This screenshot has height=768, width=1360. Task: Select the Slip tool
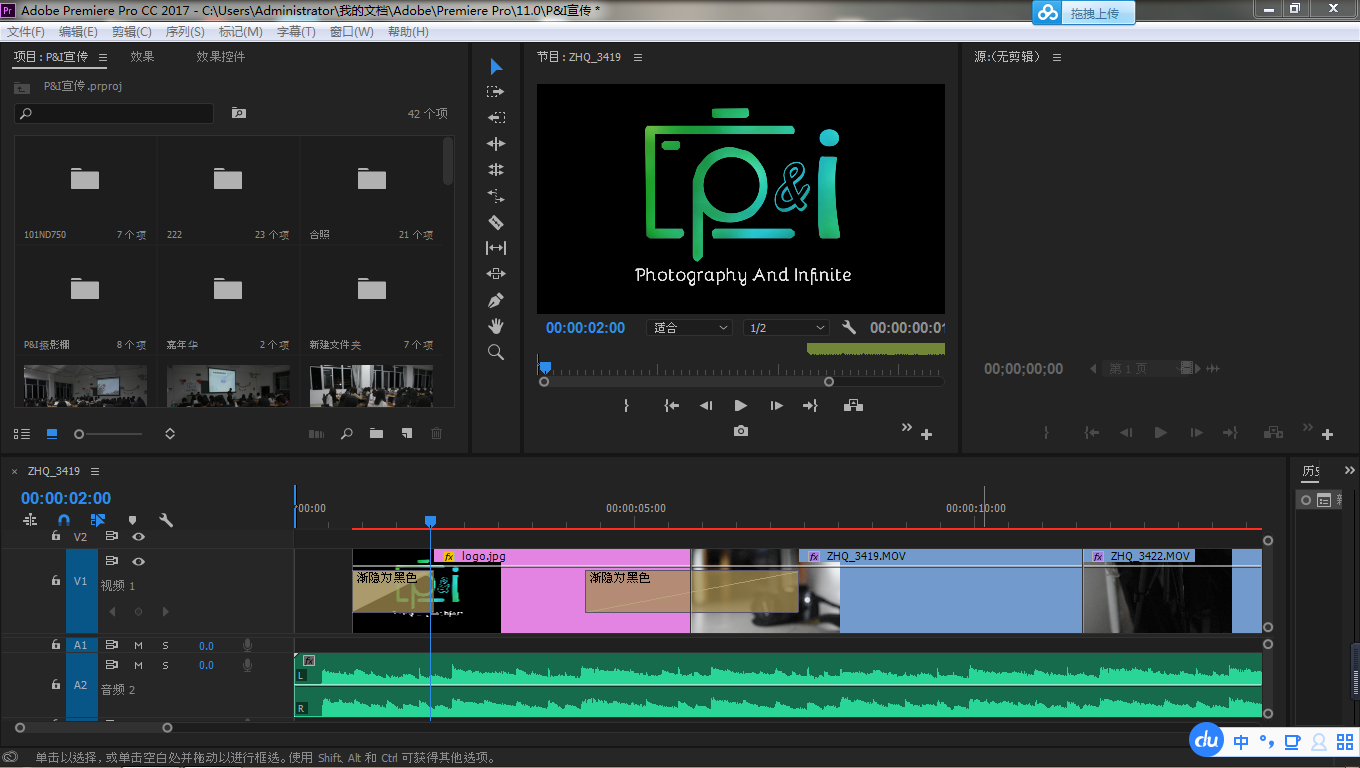pyautogui.click(x=496, y=248)
